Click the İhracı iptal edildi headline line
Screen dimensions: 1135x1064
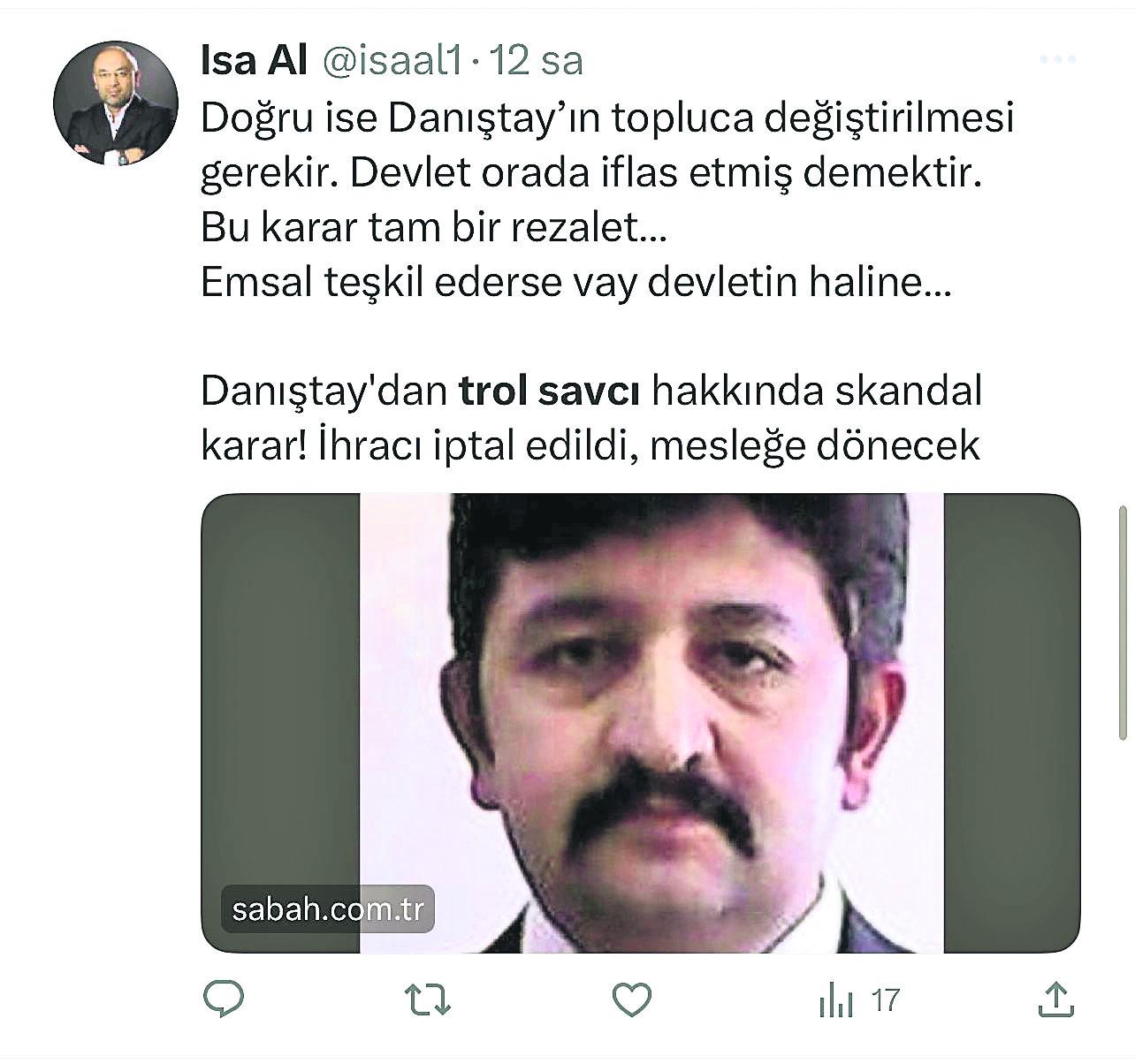coord(590,445)
